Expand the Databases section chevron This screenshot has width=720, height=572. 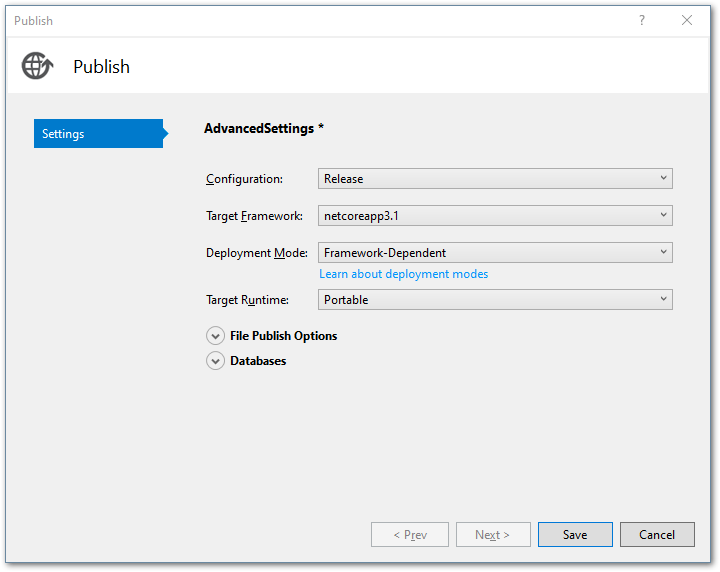[x=215, y=361]
